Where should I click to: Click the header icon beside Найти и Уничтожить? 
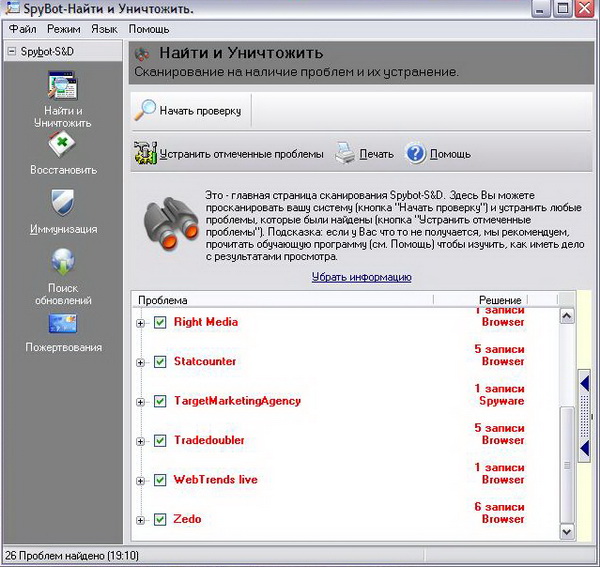pyautogui.click(x=142, y=54)
